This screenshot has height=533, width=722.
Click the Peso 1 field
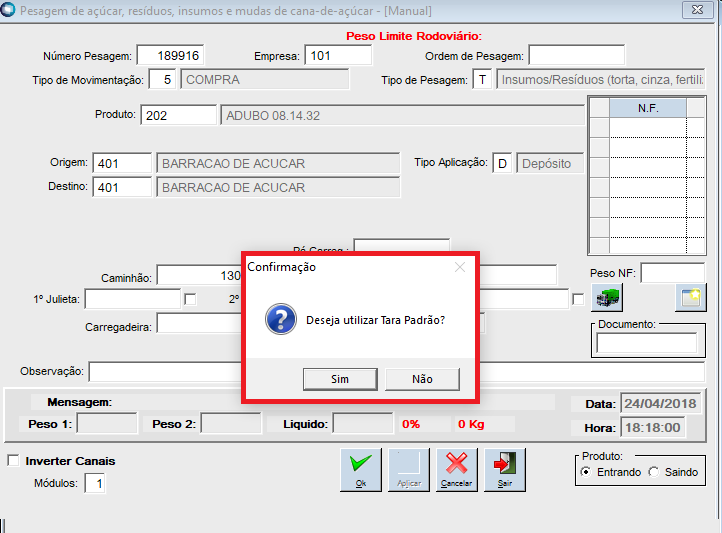tap(107, 423)
